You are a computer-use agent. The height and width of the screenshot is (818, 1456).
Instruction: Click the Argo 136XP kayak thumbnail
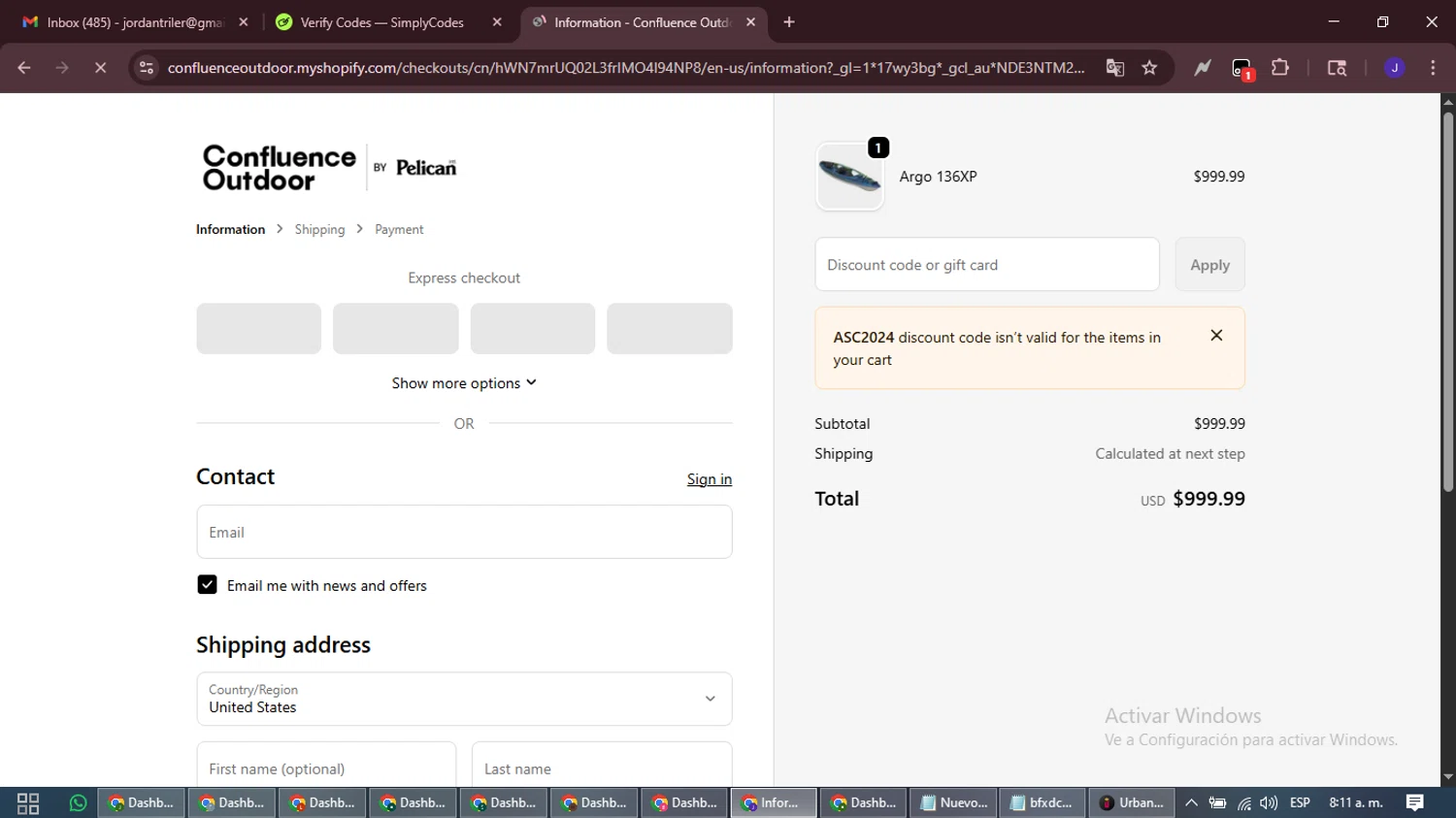tap(849, 177)
